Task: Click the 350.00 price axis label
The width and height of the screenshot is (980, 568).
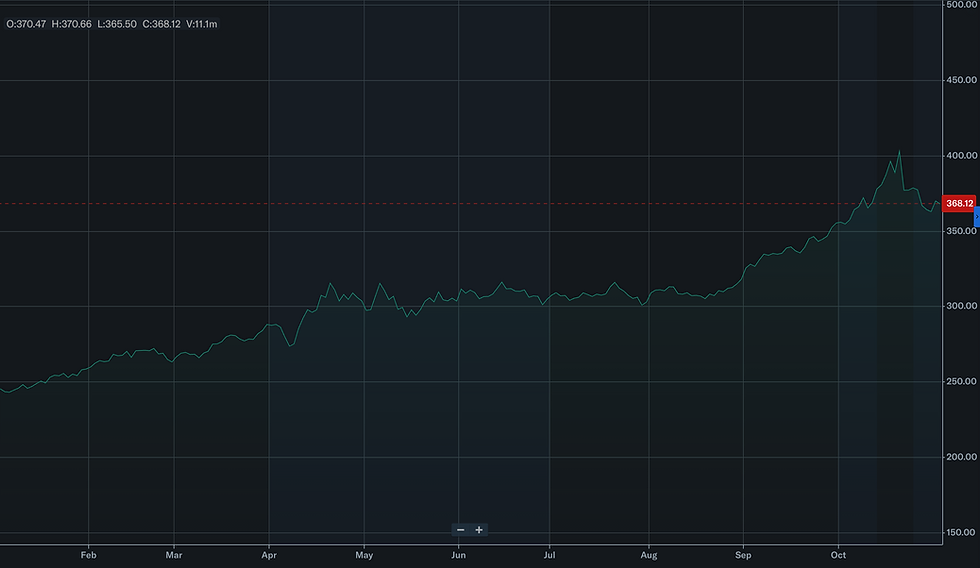Action: [x=961, y=231]
